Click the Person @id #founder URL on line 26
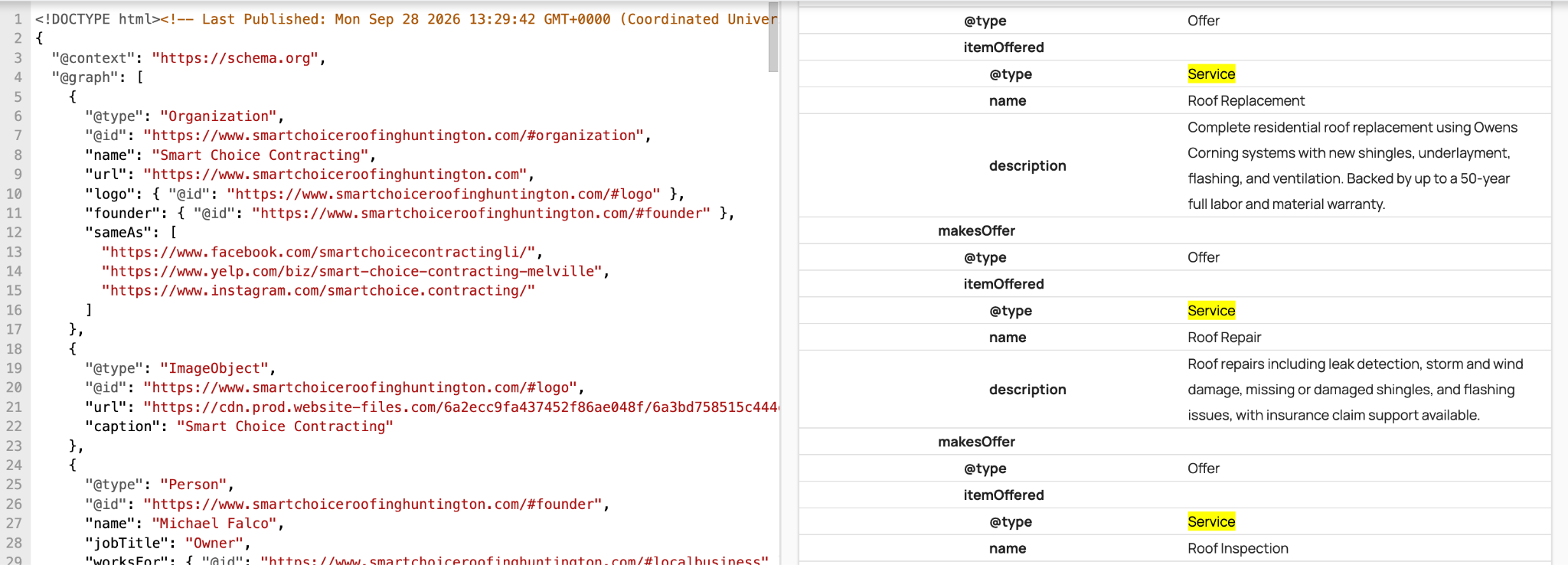Viewport: 1568px width, 565px height. tap(373, 505)
